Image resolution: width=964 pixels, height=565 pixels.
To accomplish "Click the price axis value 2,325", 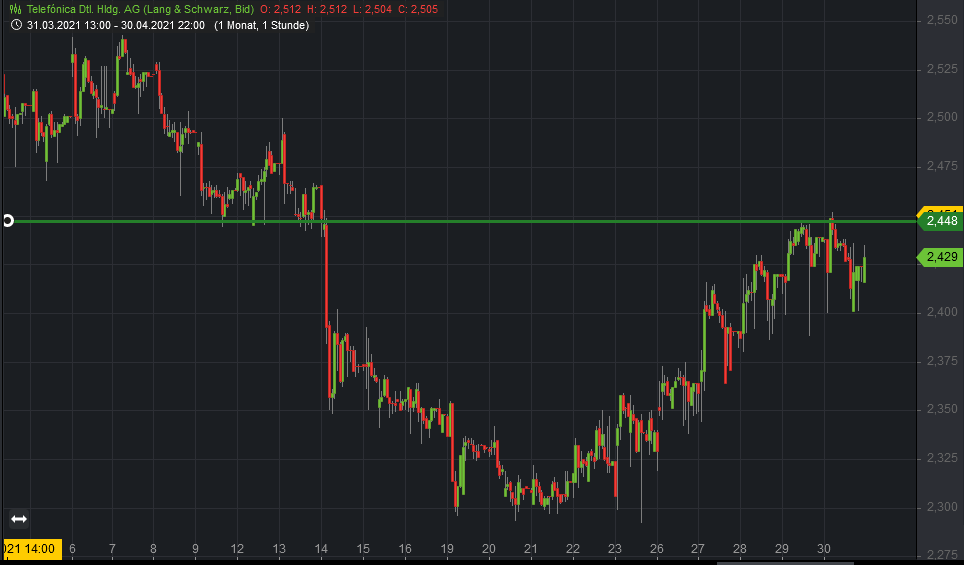I will [x=942, y=458].
